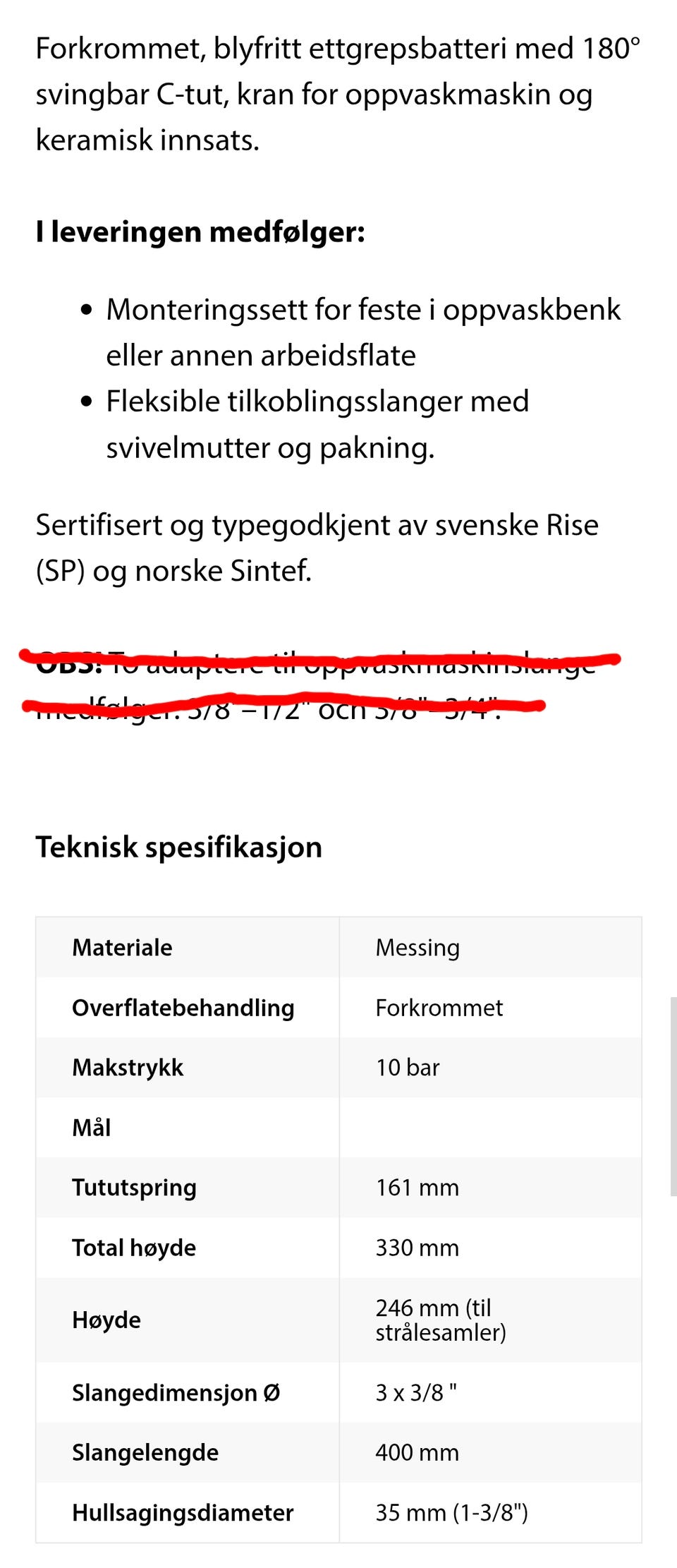Click the 'I leveringen medfølger:' heading
Viewport: 677px width, 1568px height.
pyautogui.click(x=200, y=231)
